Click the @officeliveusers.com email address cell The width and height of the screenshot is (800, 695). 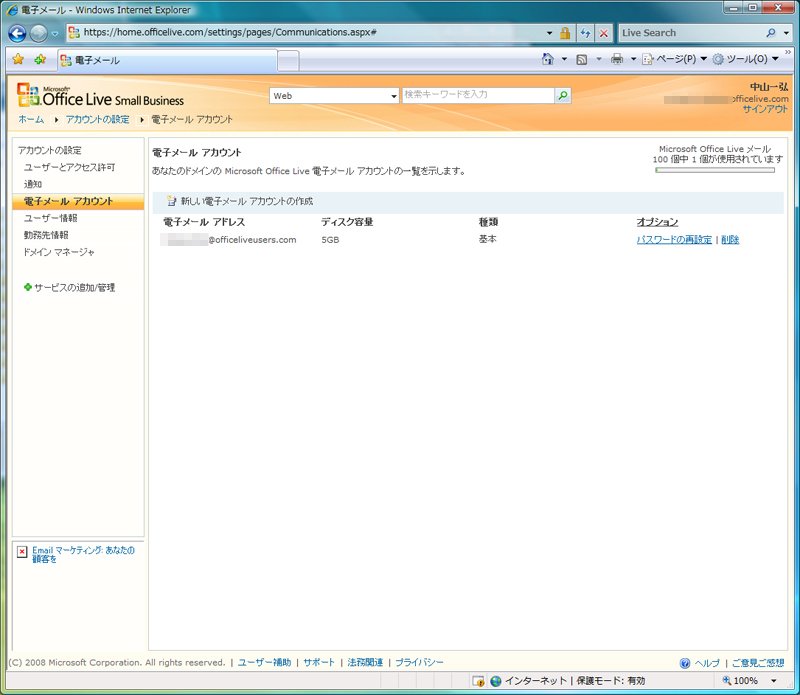(x=229, y=239)
